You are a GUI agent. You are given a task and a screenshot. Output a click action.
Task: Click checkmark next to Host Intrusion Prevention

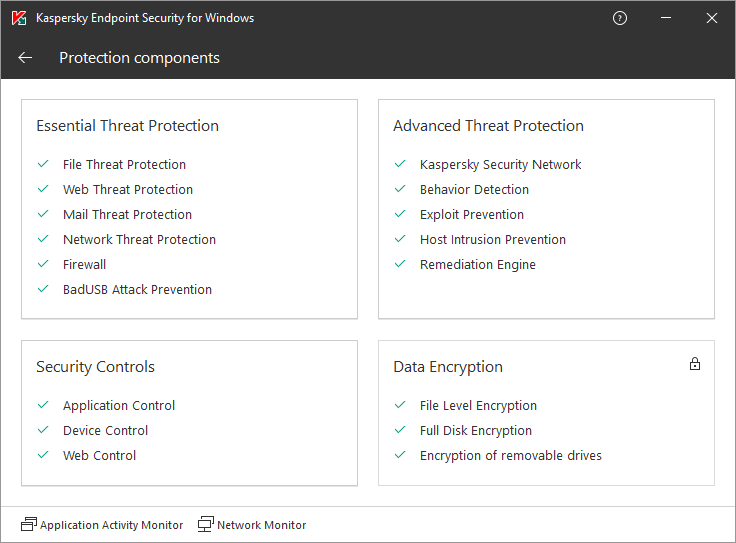point(400,238)
